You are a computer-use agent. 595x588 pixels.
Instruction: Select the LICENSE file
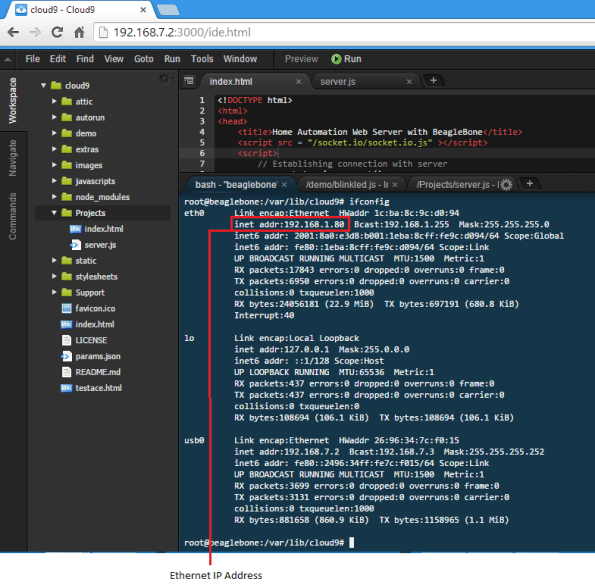(x=91, y=340)
